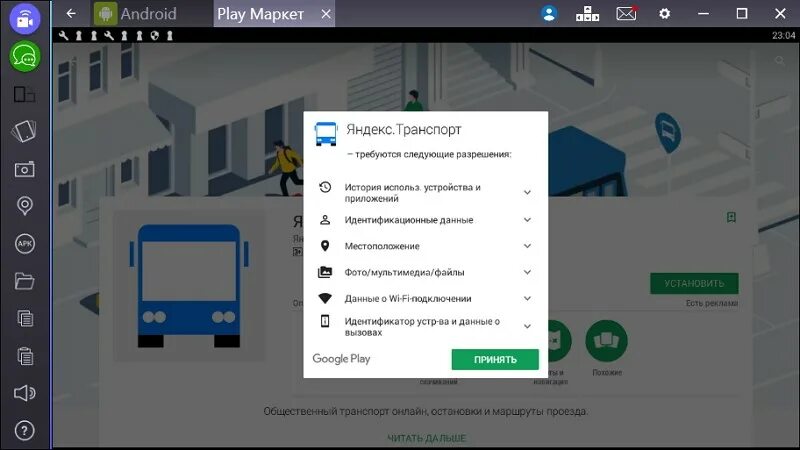Click Идентификационные данные permission label

point(409,220)
